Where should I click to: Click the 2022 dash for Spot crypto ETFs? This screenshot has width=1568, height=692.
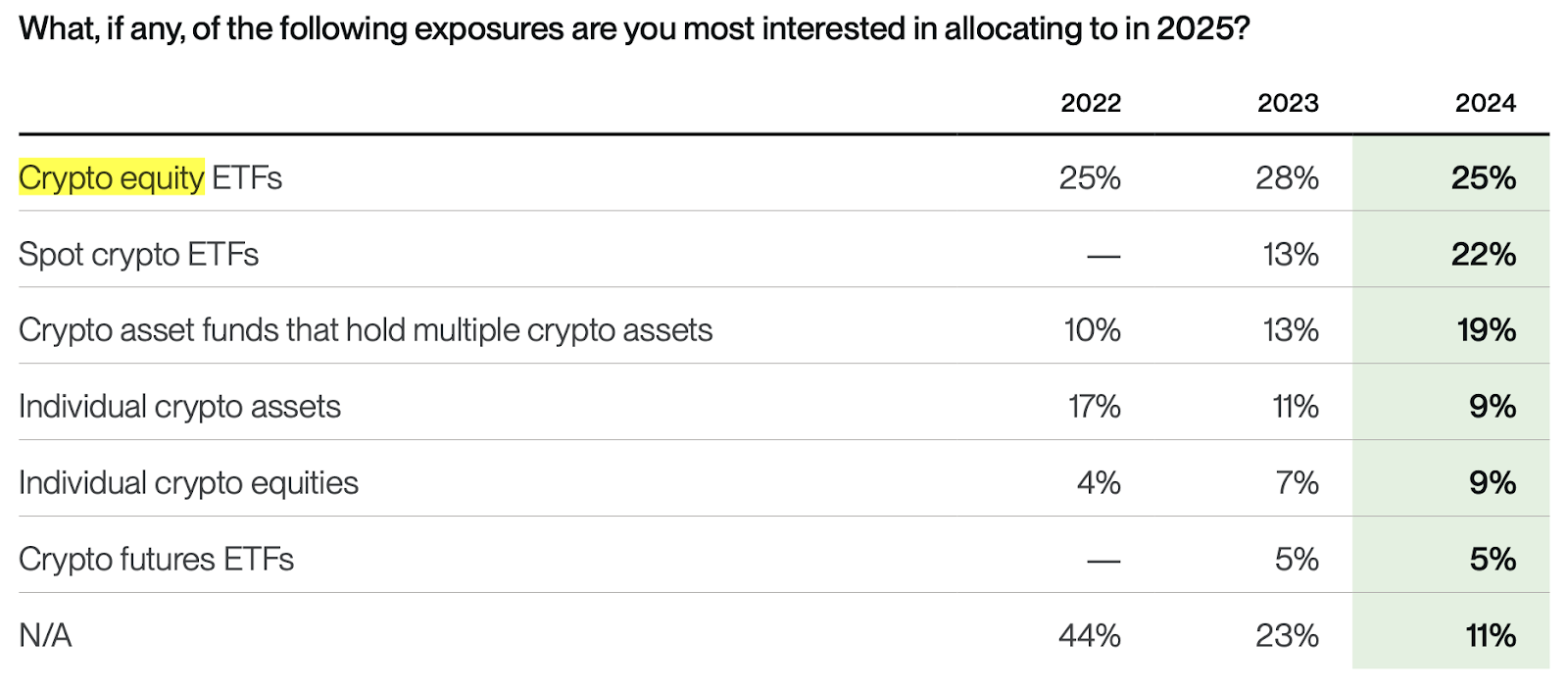click(1103, 256)
